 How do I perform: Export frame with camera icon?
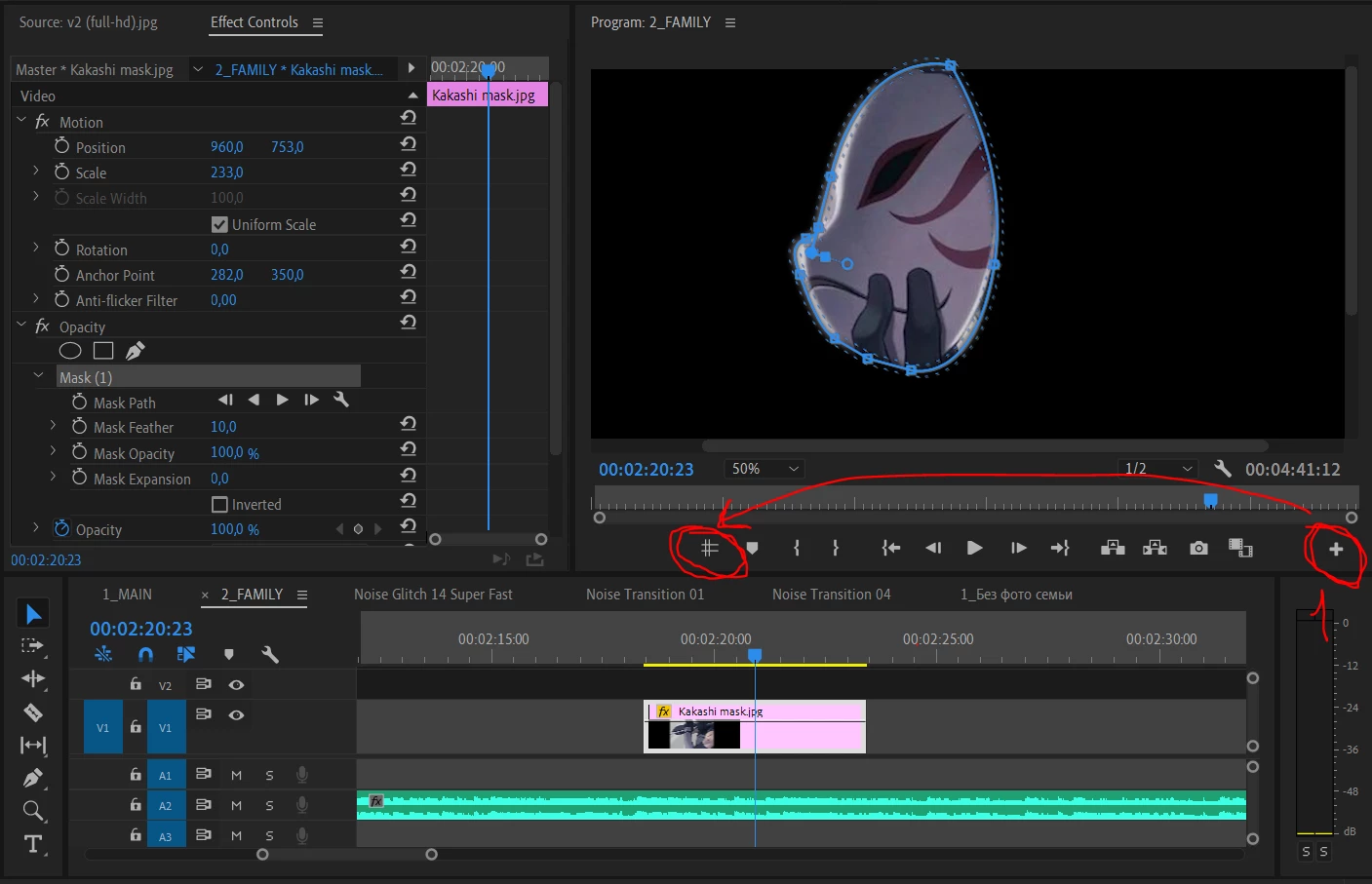coord(1198,549)
